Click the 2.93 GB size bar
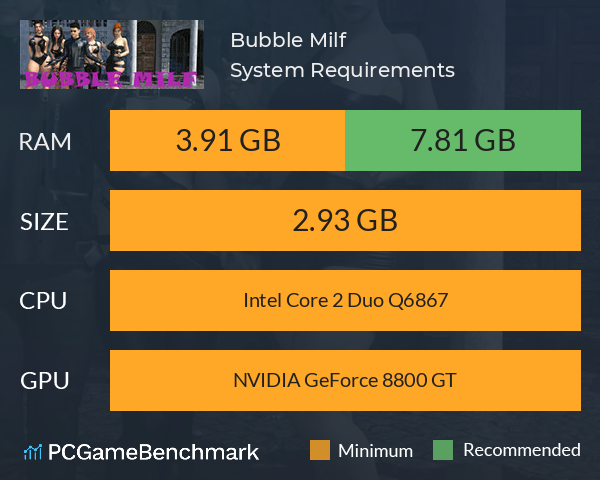This screenshot has height=480, width=600. click(x=346, y=220)
